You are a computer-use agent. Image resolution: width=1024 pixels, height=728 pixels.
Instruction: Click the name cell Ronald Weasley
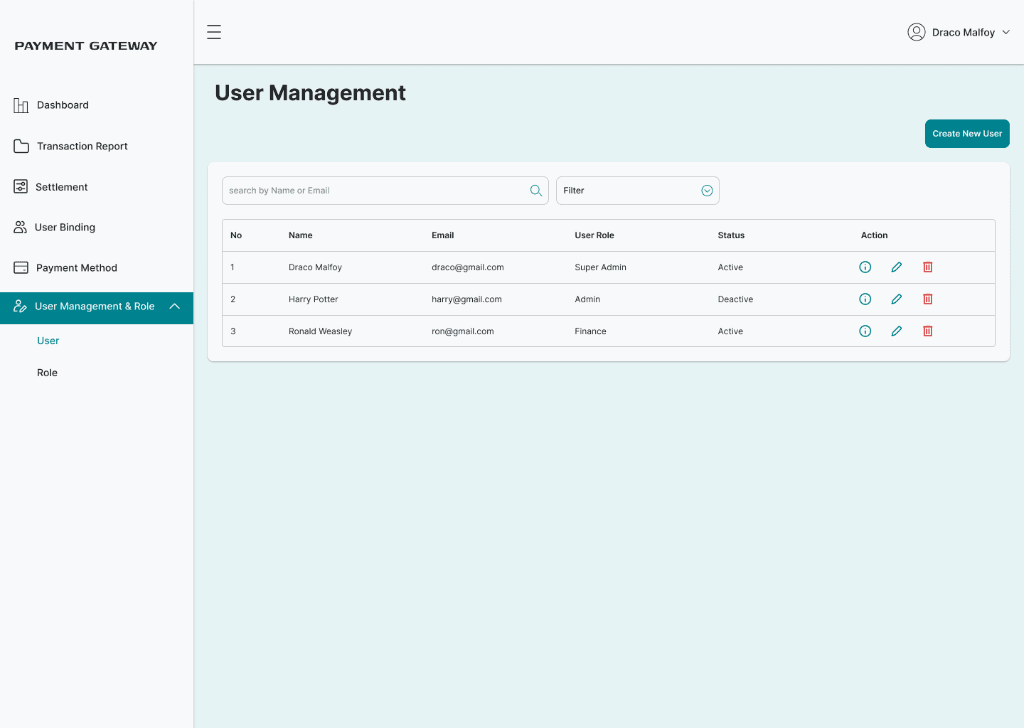pos(320,331)
